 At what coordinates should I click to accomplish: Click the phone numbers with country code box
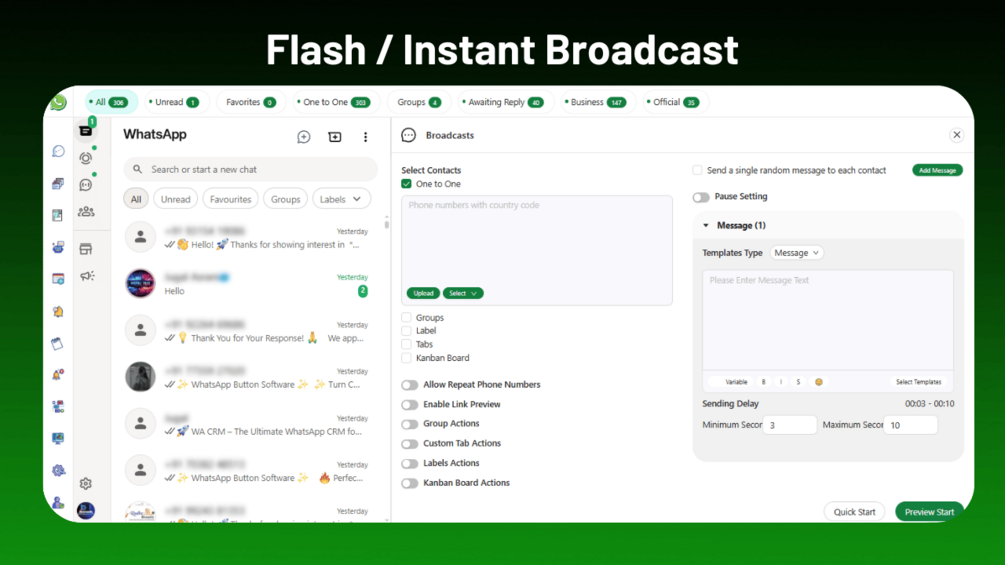tap(537, 250)
